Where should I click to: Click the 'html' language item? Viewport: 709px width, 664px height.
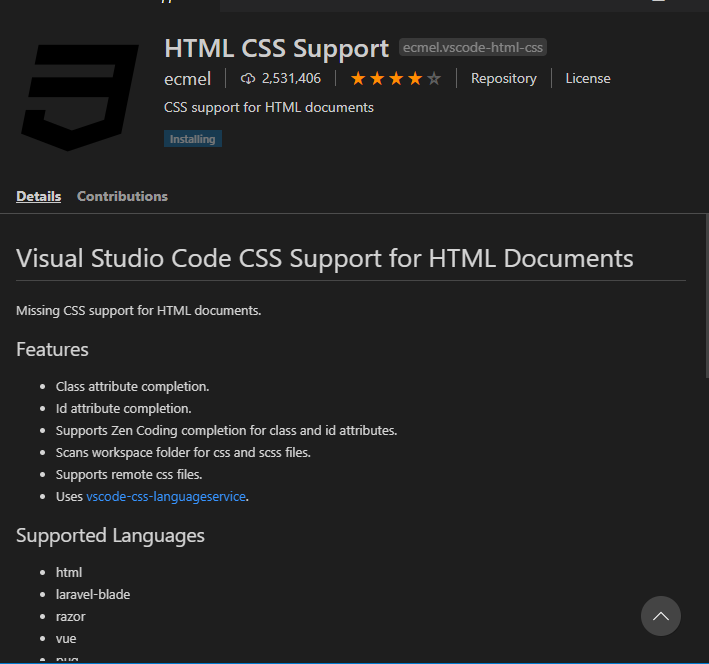click(x=69, y=573)
